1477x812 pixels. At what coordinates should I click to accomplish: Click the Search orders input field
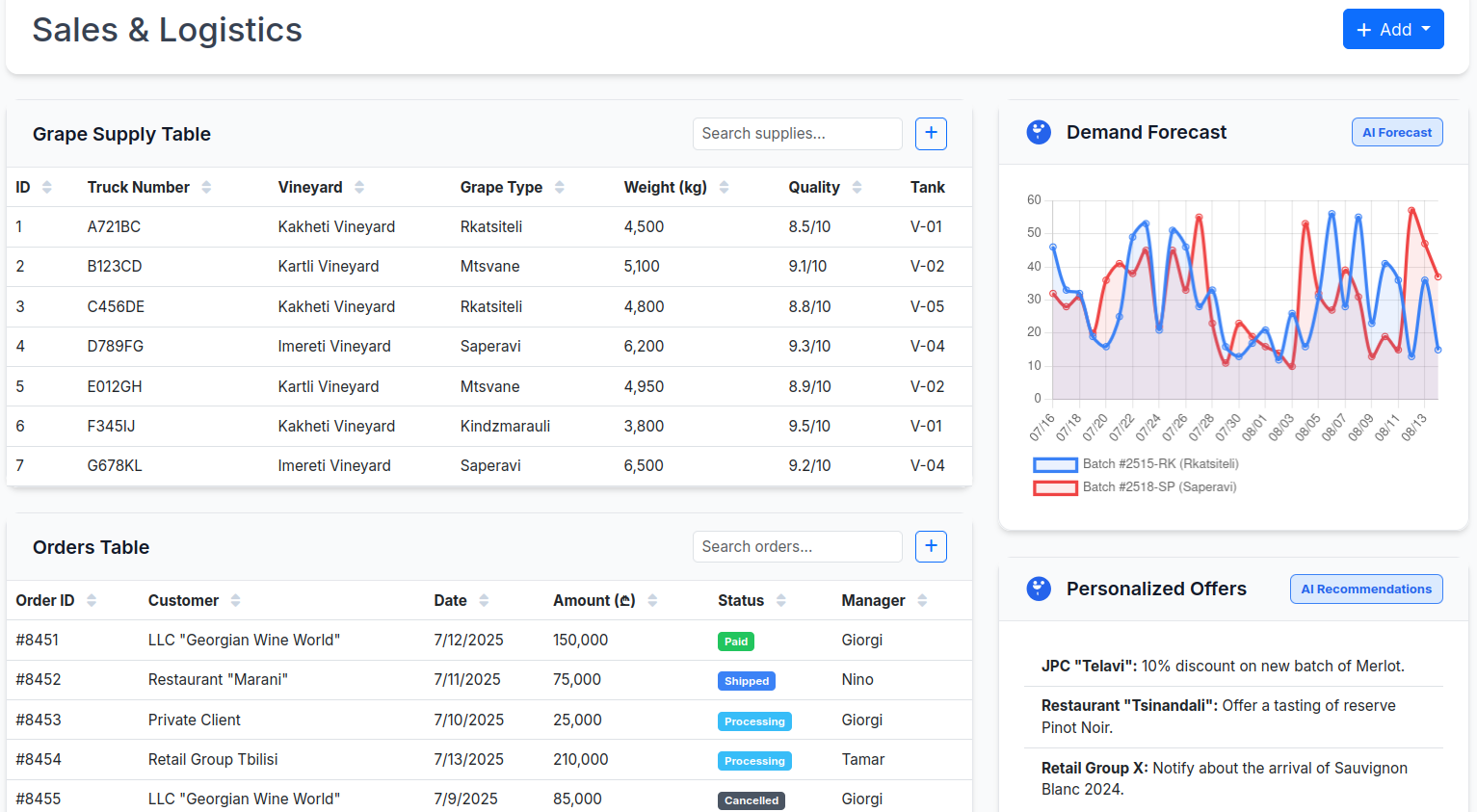[797, 546]
